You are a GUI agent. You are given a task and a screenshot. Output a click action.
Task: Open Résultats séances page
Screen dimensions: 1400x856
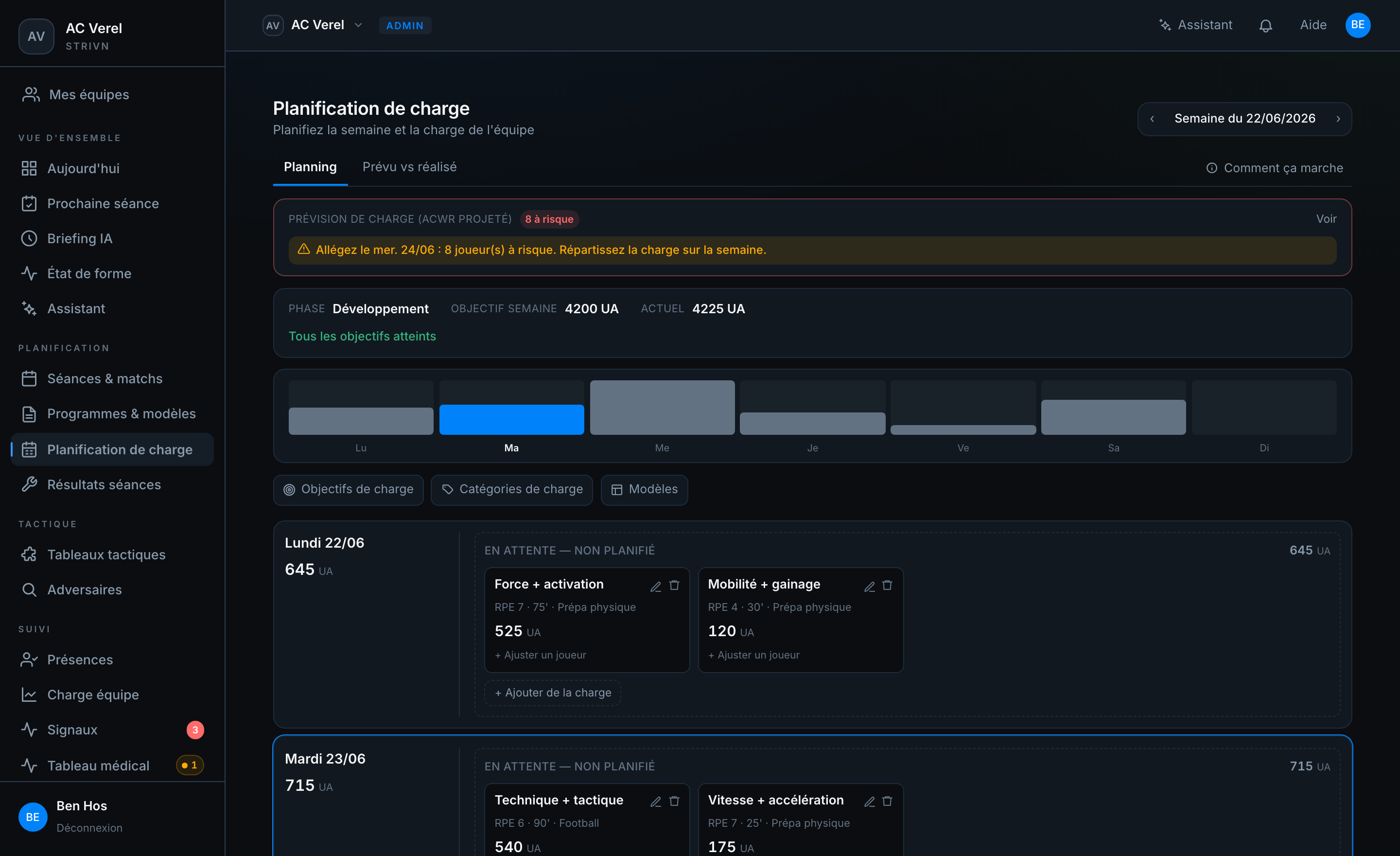[112, 485]
